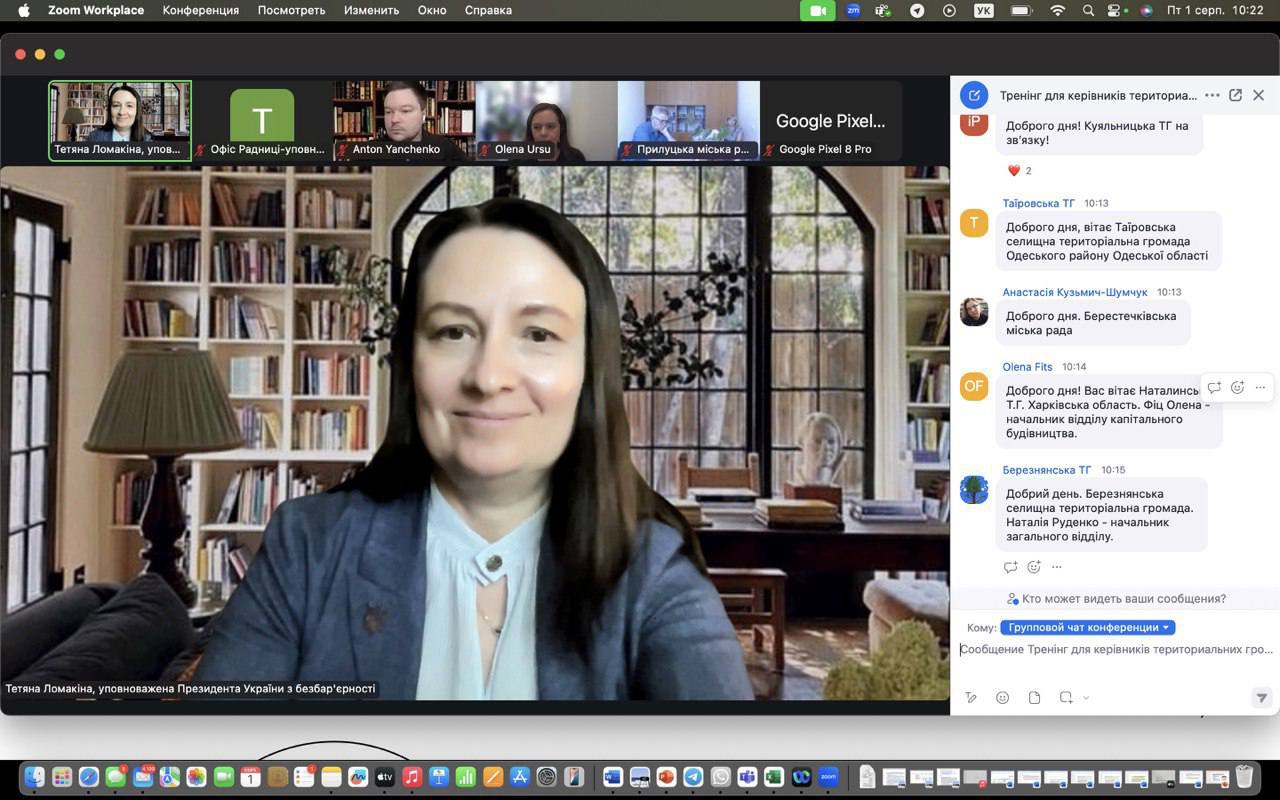Reply to the Березнянська ТГ message

pos(1010,567)
